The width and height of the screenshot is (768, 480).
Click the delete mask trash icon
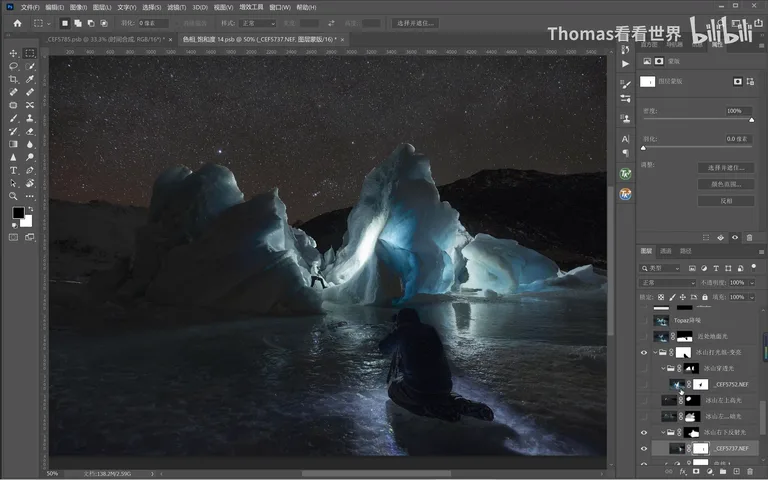[x=749, y=238]
